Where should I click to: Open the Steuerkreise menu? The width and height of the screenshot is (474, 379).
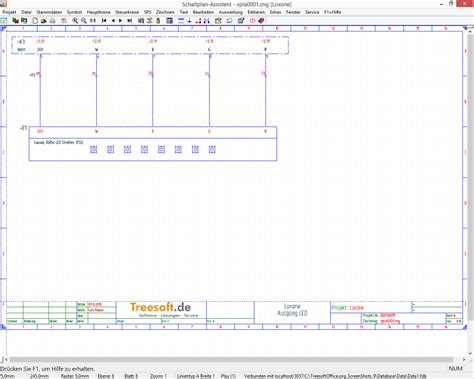127,12
